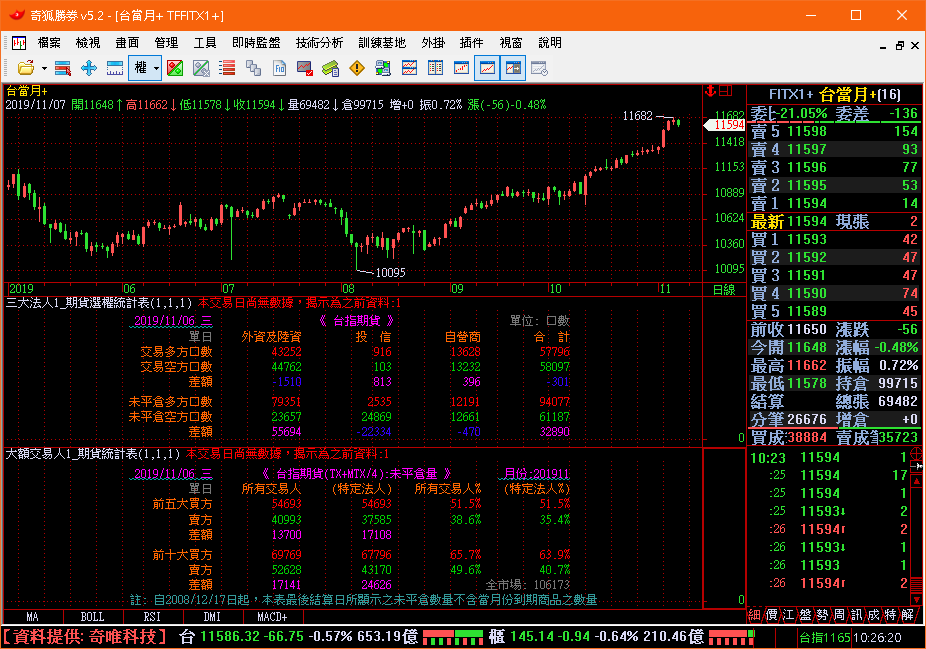This screenshot has height=649, width=926.
Task: Select the blue four-way move arrows icon
Action: pyautogui.click(x=89, y=68)
